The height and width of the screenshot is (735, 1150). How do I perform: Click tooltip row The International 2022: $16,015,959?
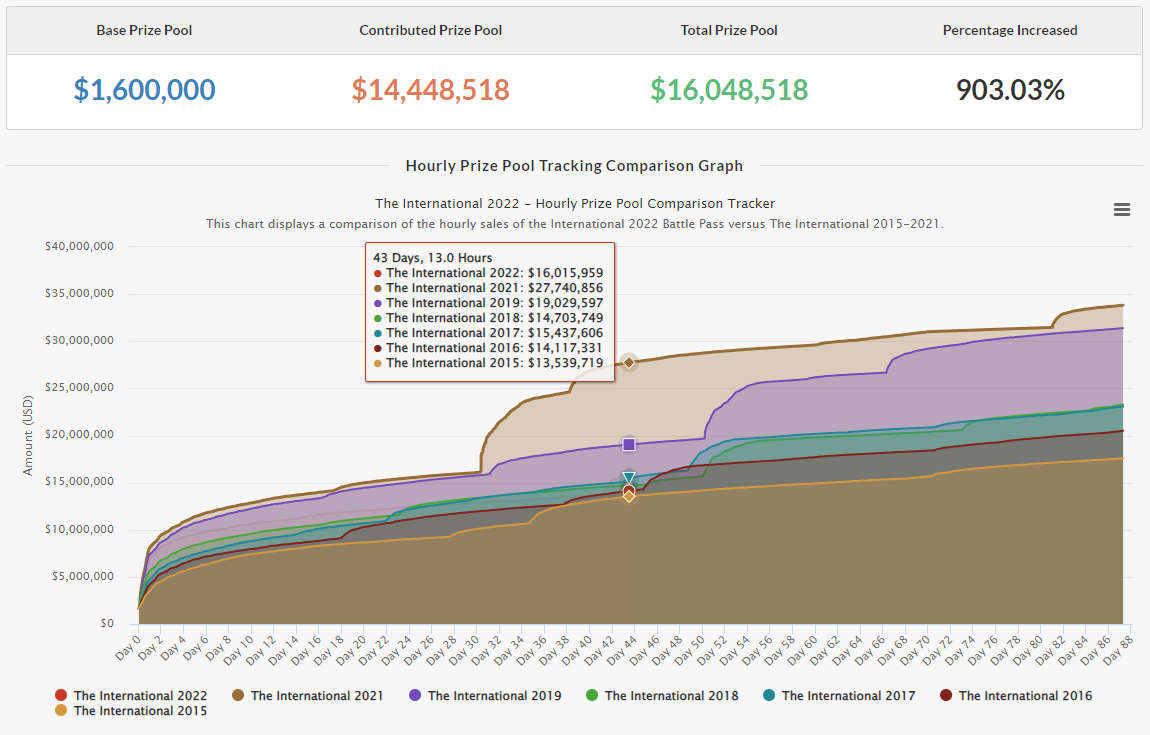tap(488, 273)
